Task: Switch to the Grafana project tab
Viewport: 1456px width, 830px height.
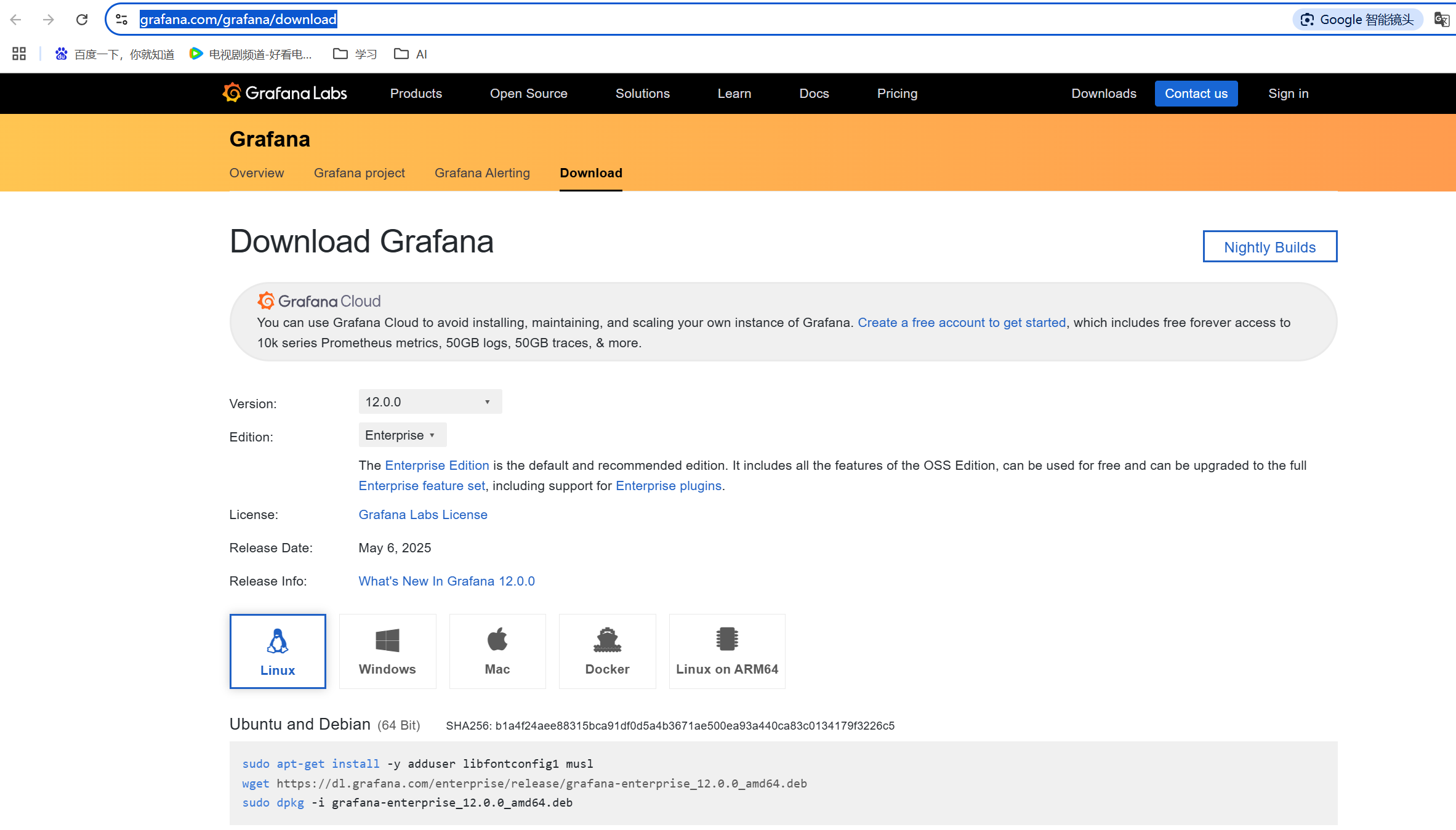Action: [360, 173]
